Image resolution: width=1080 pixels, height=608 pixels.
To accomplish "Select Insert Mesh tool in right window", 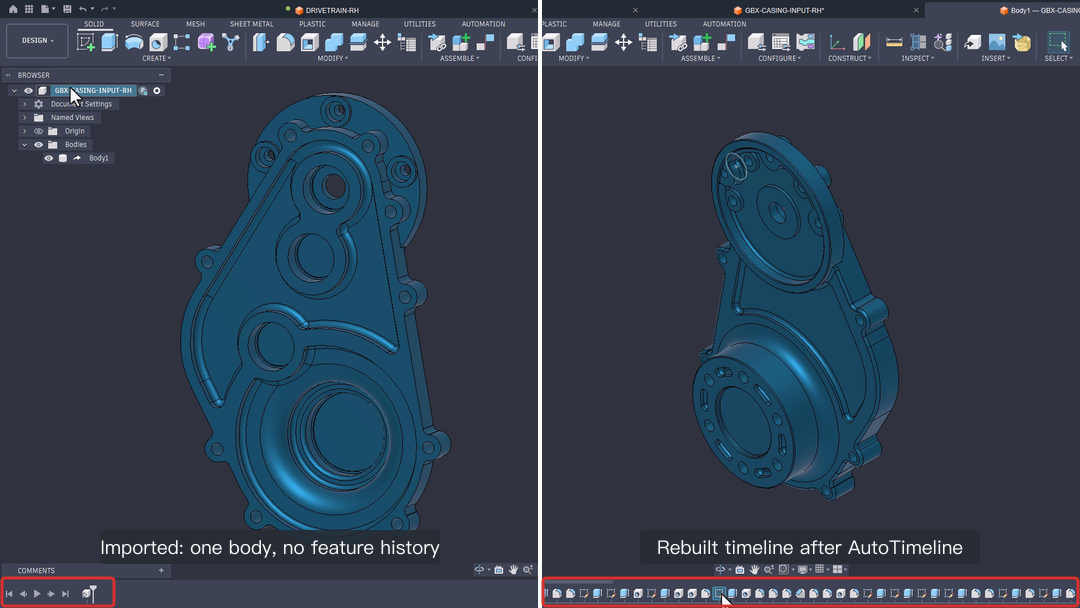I will (x=1022, y=42).
